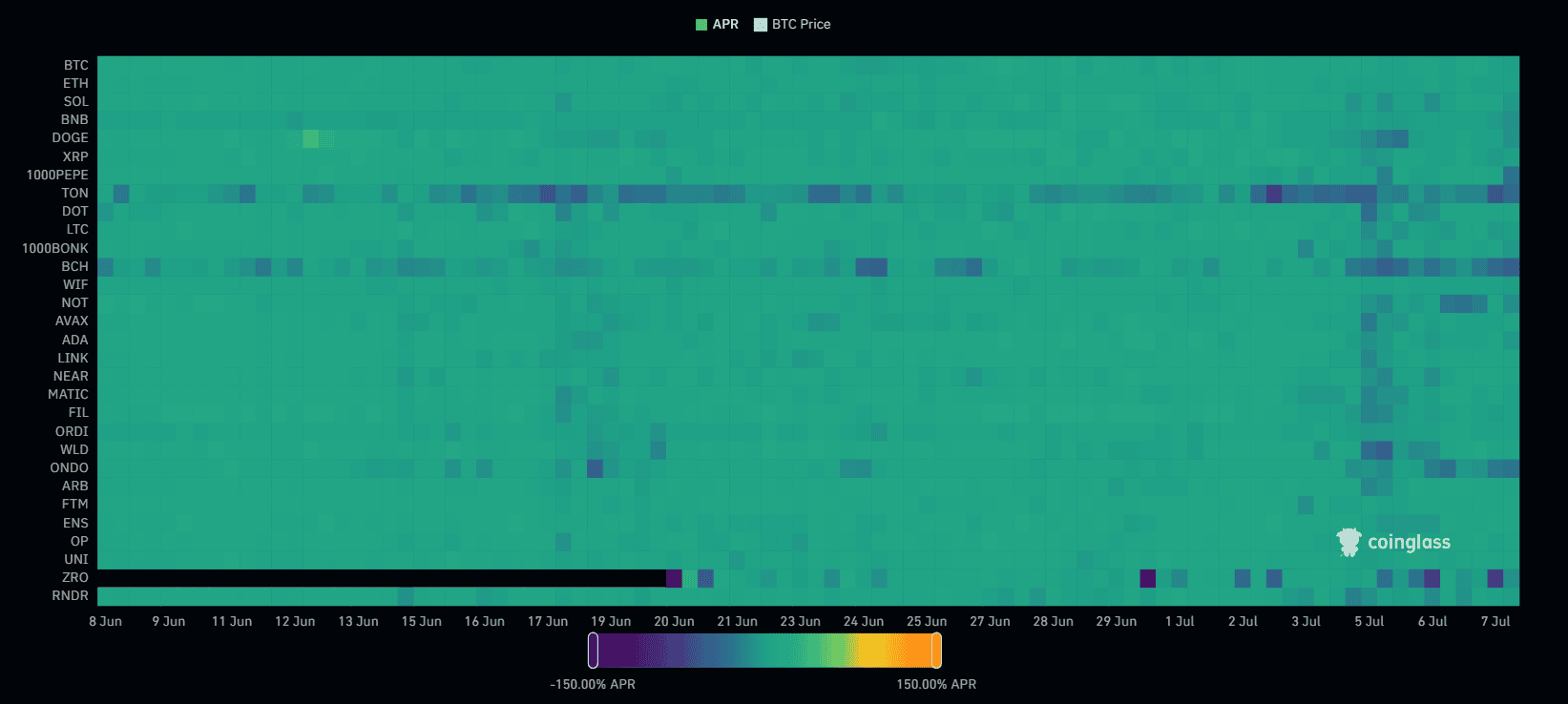Click the right handle of the APR range slider
This screenshot has width=1568, height=704.
point(936,650)
